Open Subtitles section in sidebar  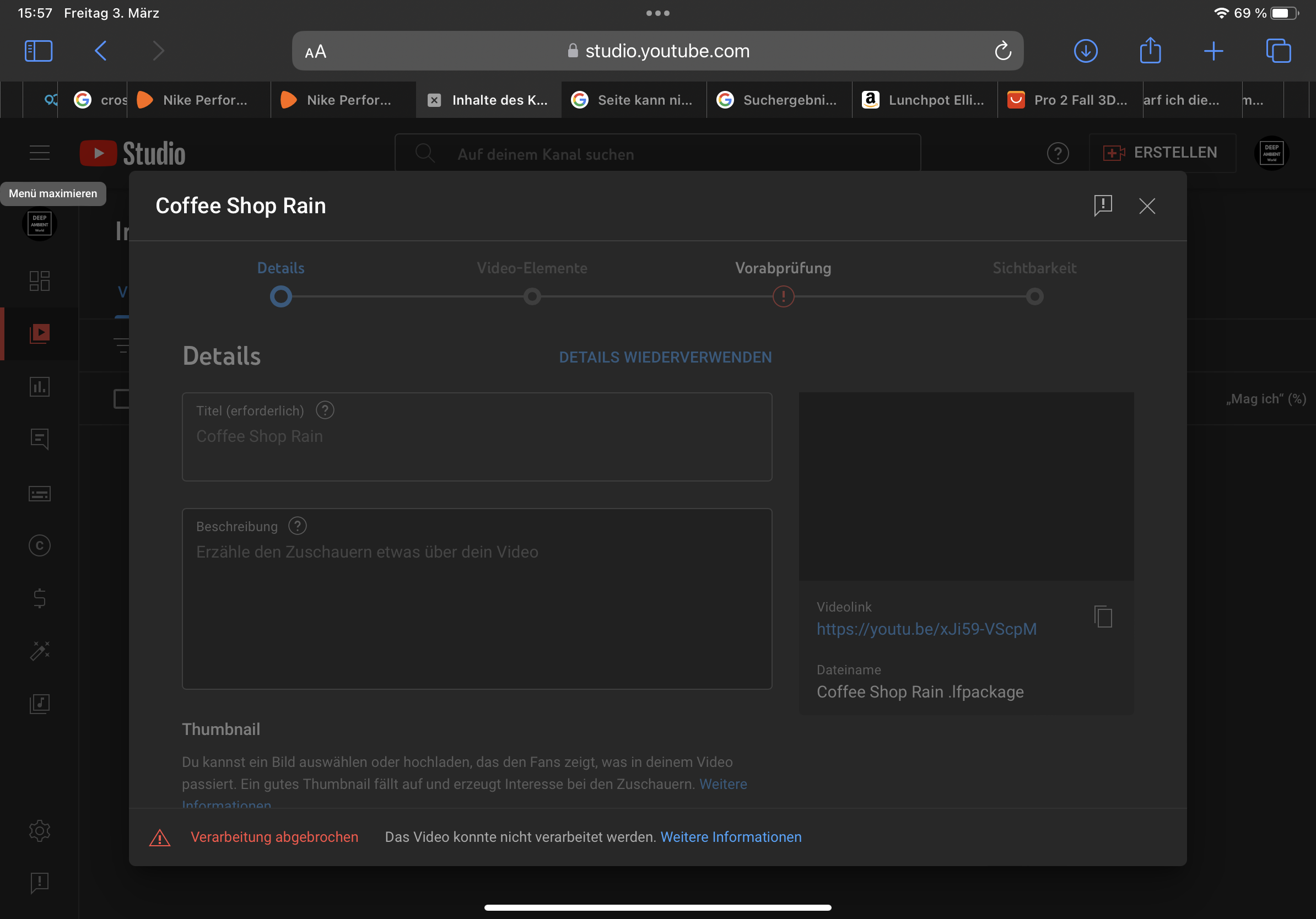40,493
